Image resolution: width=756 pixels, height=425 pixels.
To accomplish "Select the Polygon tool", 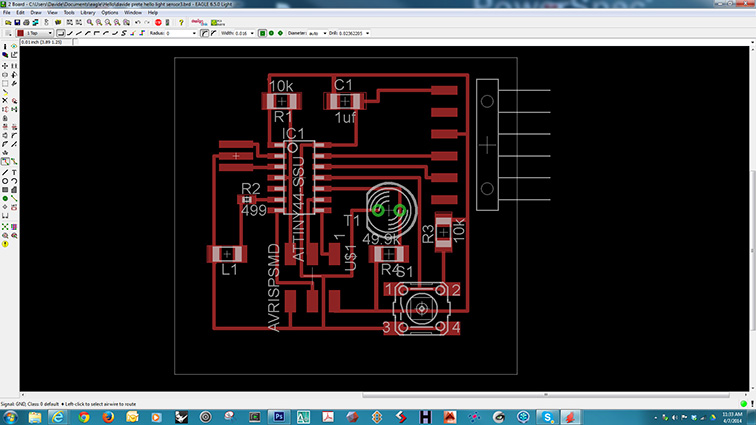I will tap(14, 190).
